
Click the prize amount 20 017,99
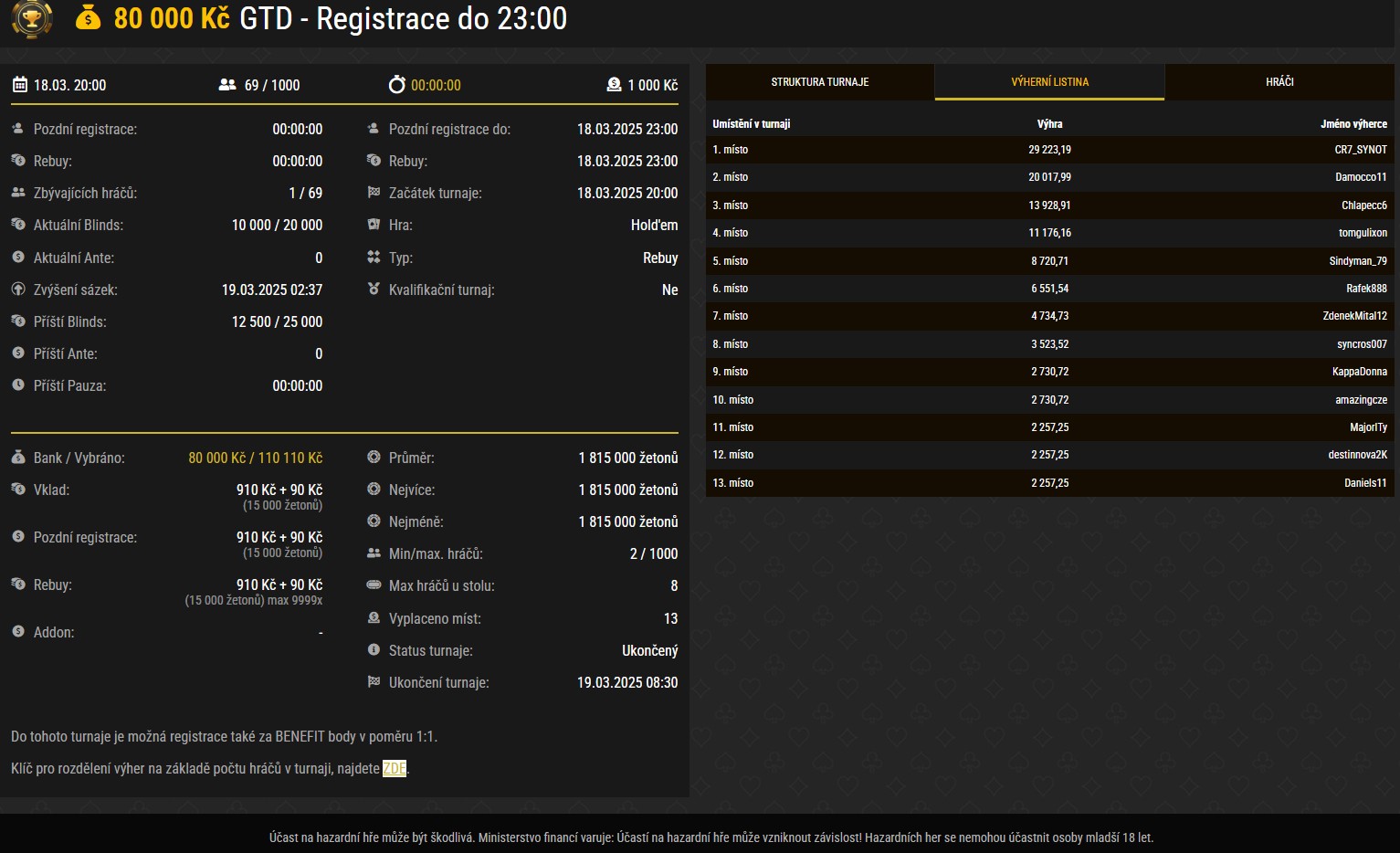tap(1049, 177)
